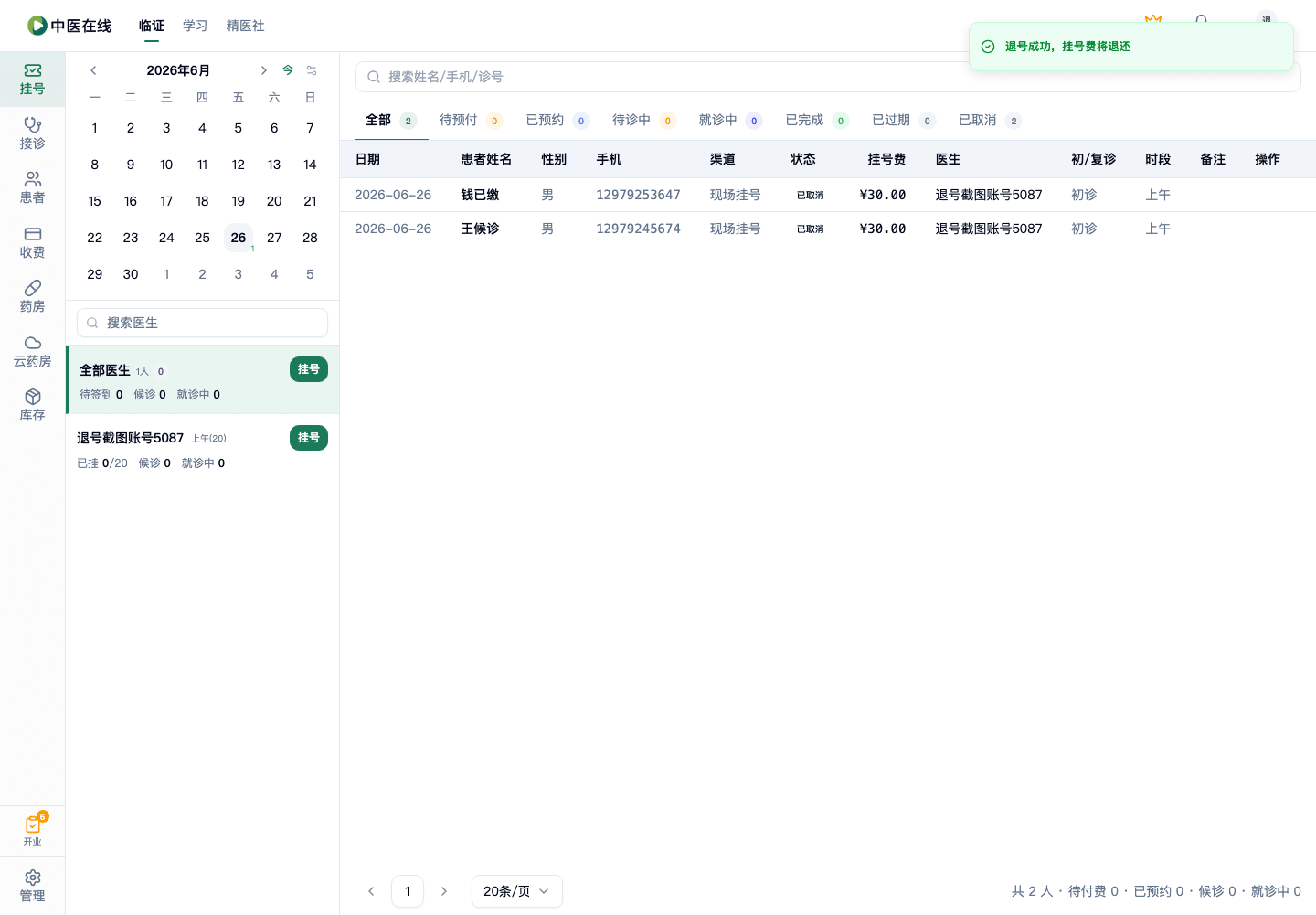1316x915 pixels.
Task: Click the 中医在线 logo
Action: [69, 26]
